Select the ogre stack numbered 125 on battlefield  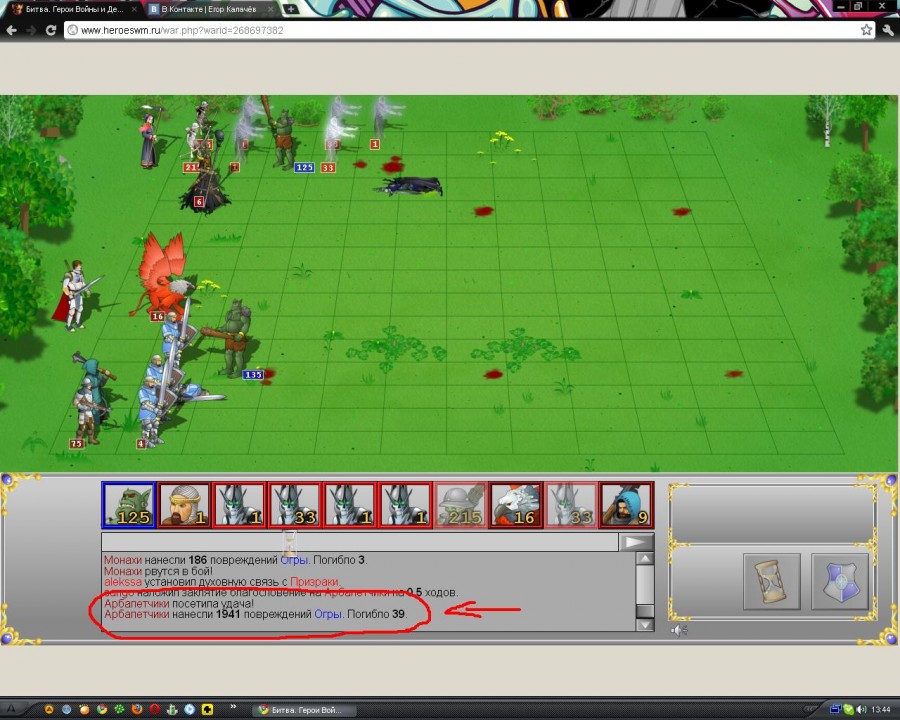[283, 135]
